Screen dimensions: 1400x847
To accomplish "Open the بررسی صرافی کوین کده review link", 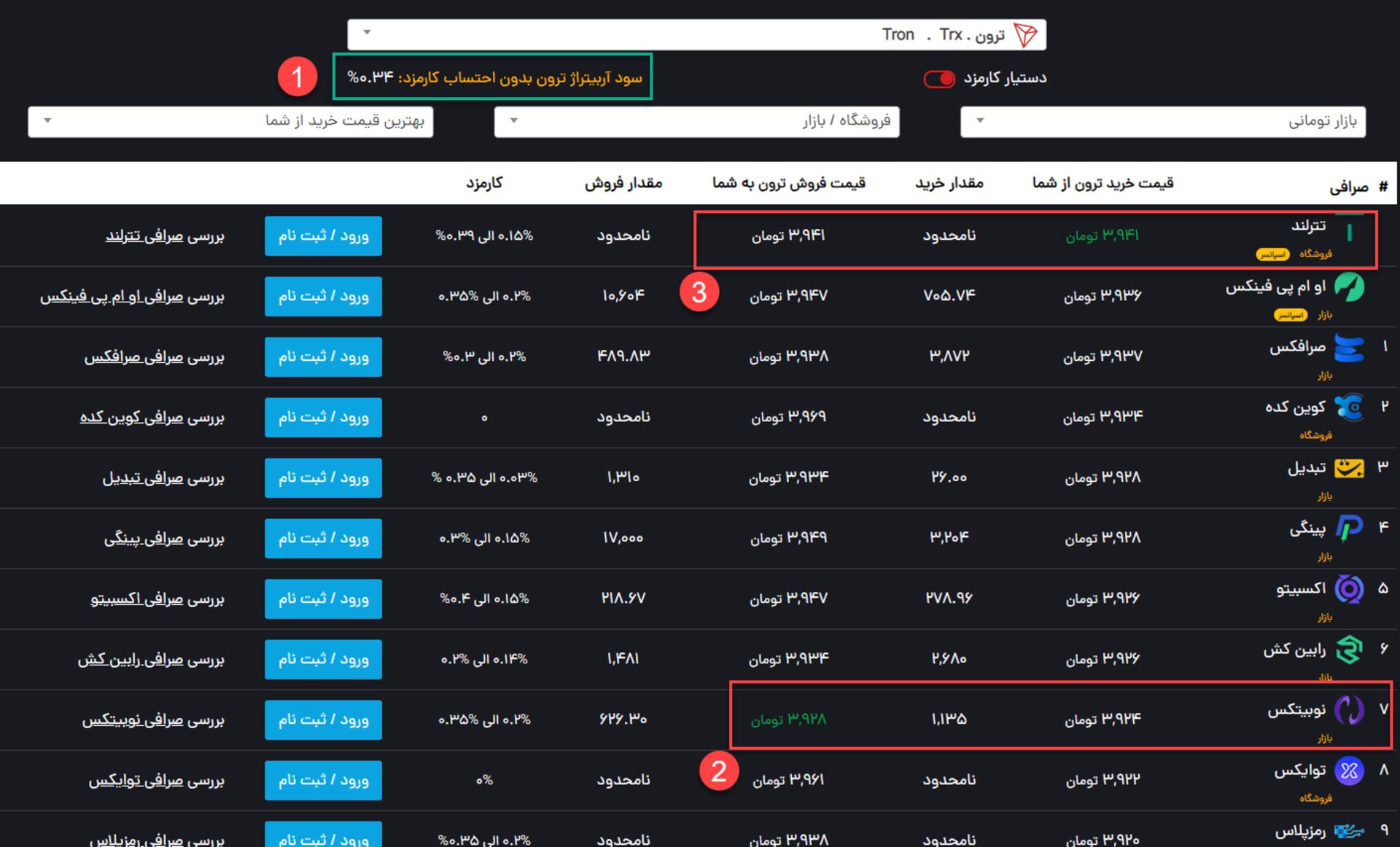I will point(152,418).
